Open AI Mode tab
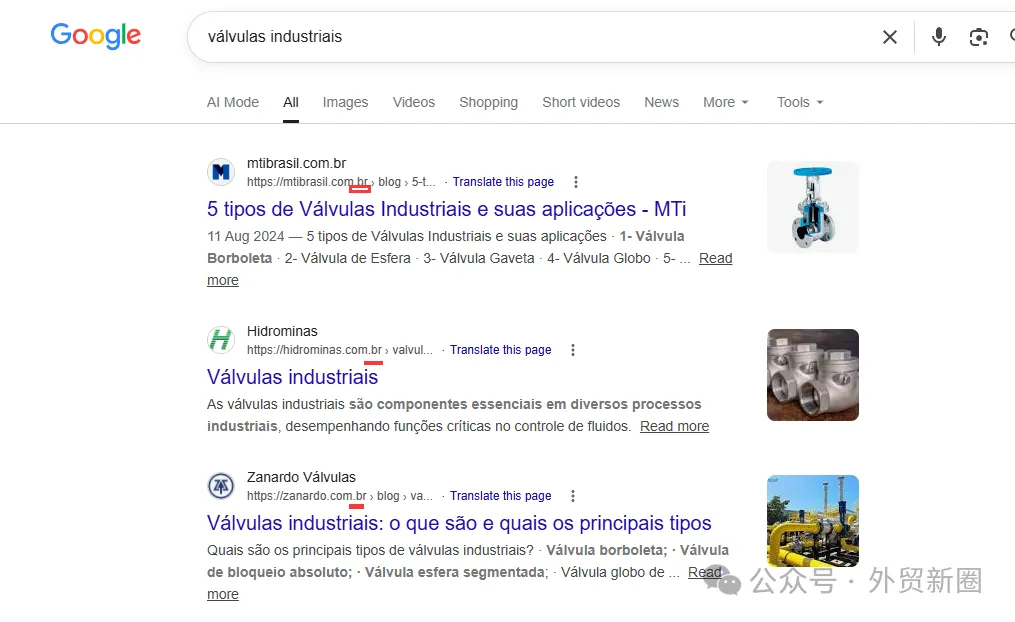1015x622 pixels. 233,102
